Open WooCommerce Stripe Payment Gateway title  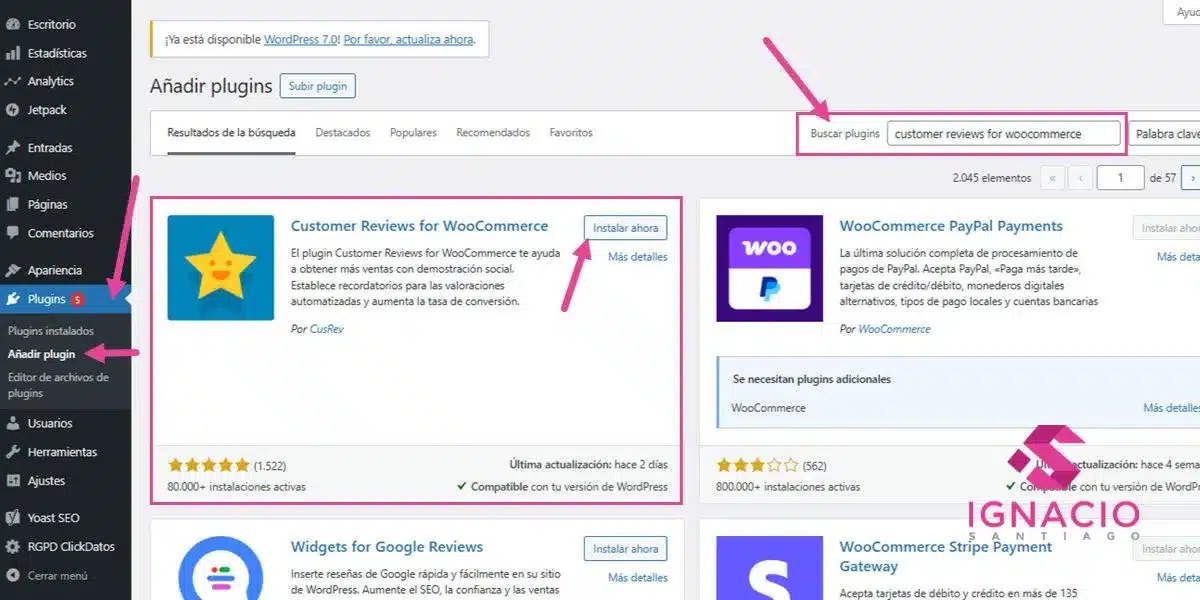[946, 557]
